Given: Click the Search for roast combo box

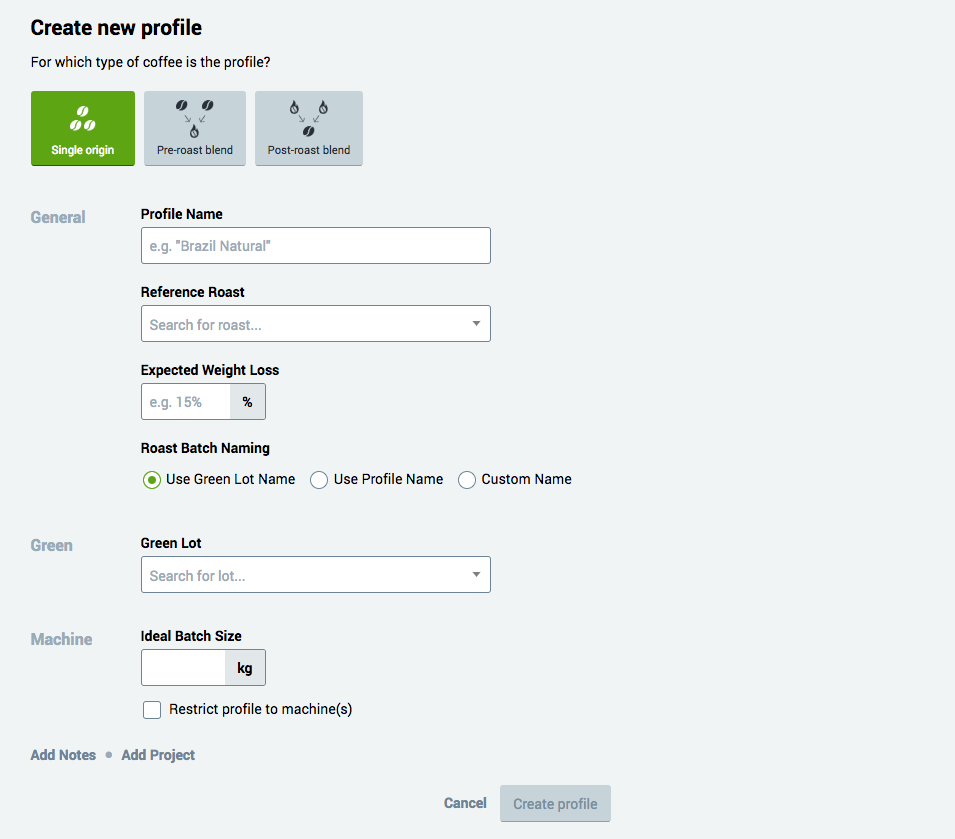Looking at the screenshot, I should coord(315,324).
